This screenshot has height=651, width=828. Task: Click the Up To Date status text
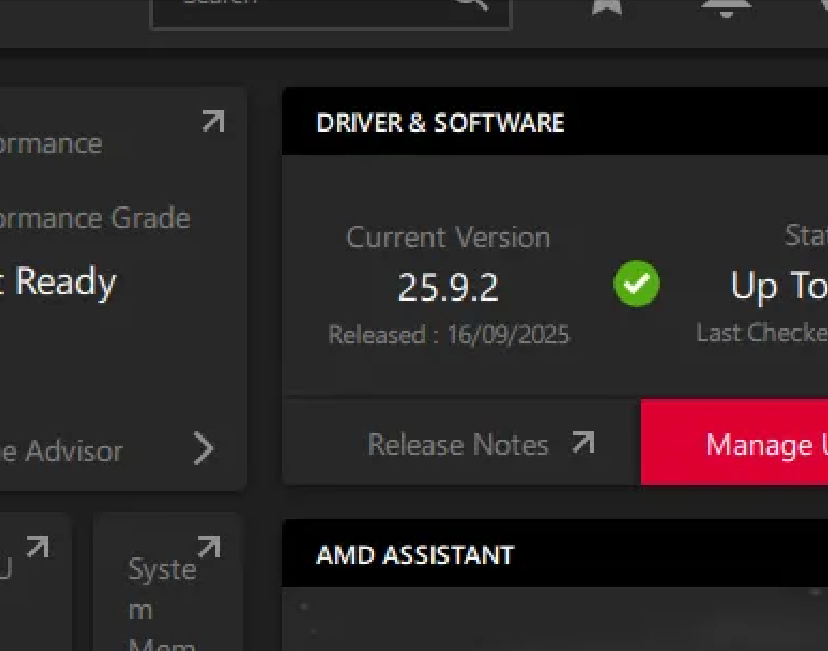coord(779,286)
